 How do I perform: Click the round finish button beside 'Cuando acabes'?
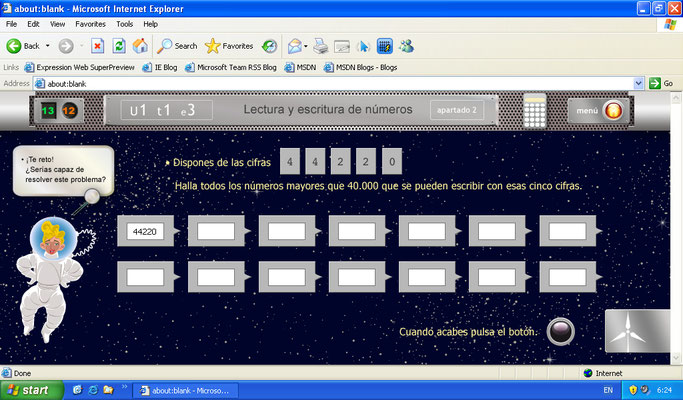pyautogui.click(x=561, y=332)
